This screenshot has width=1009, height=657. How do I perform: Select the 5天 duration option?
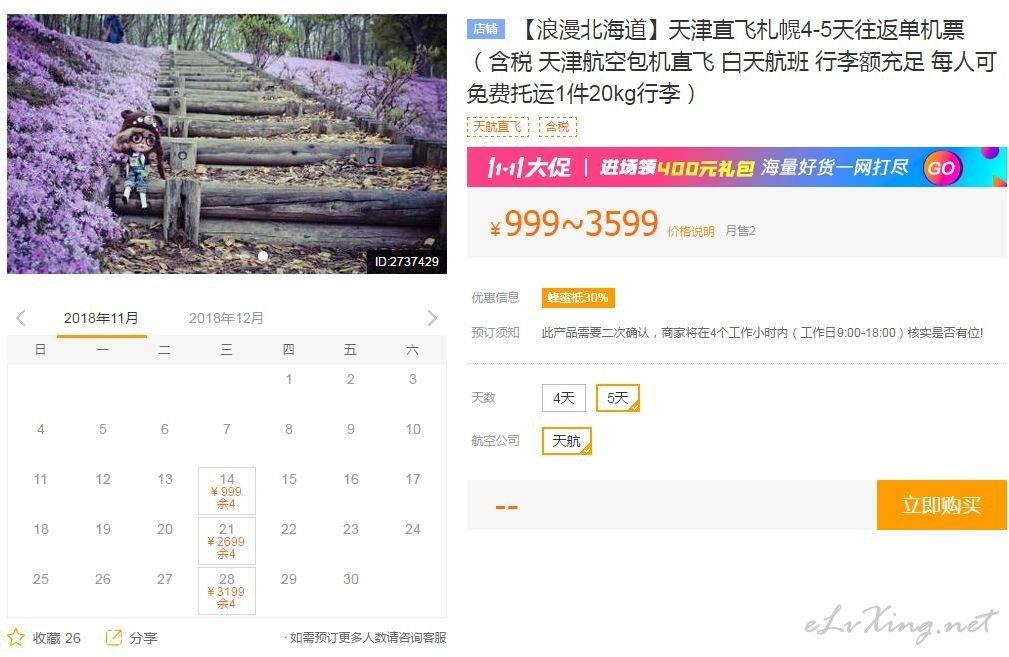tap(618, 398)
